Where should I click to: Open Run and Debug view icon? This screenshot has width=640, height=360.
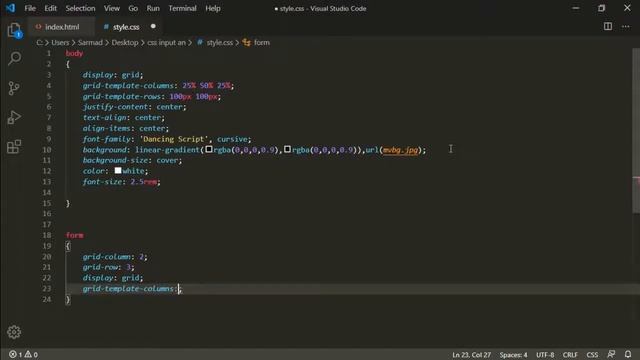point(14,118)
